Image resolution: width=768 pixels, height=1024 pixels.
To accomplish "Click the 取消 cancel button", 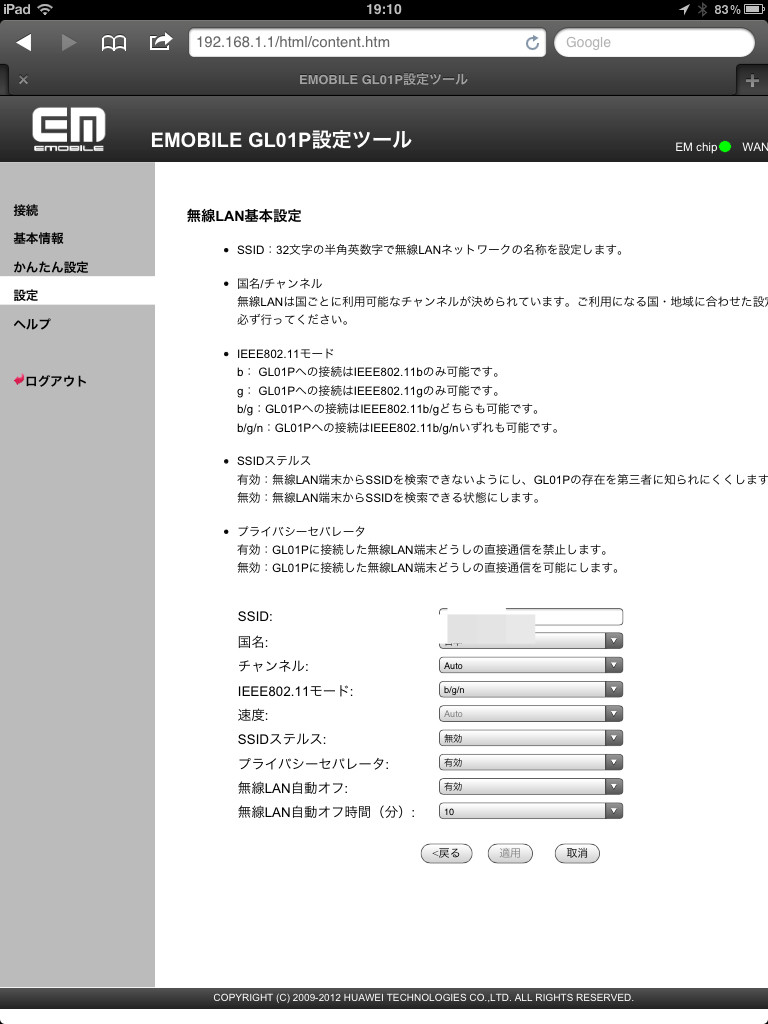I will click(x=577, y=853).
